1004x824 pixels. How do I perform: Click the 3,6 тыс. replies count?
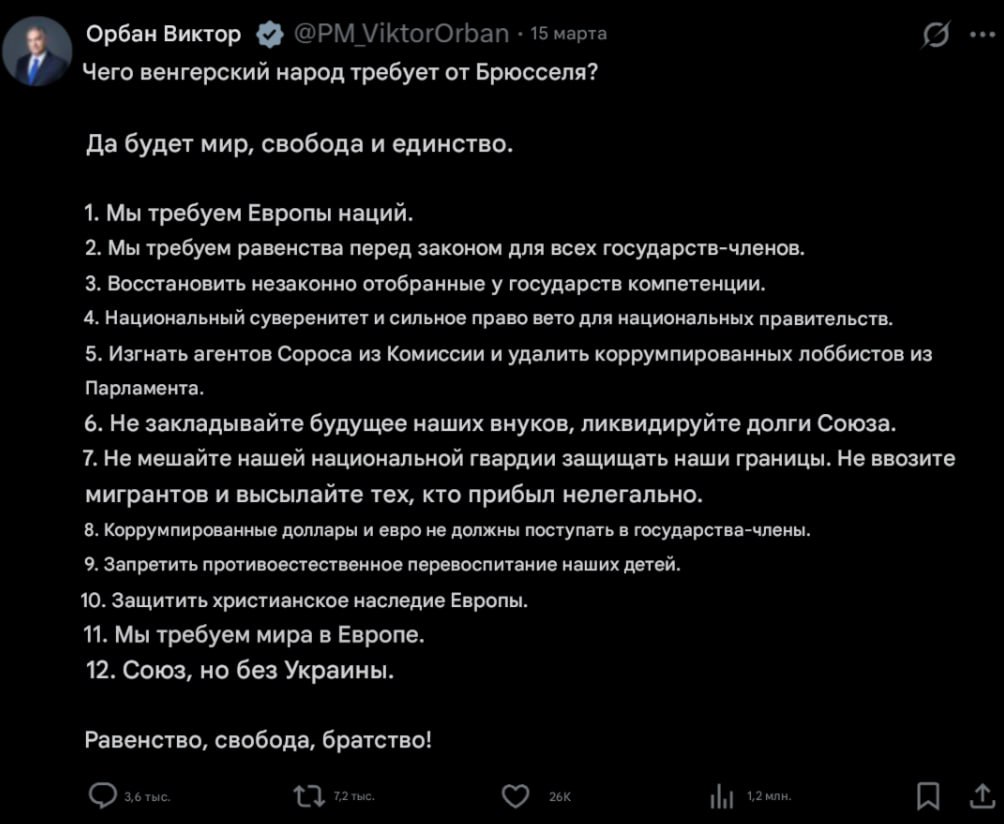(x=146, y=797)
